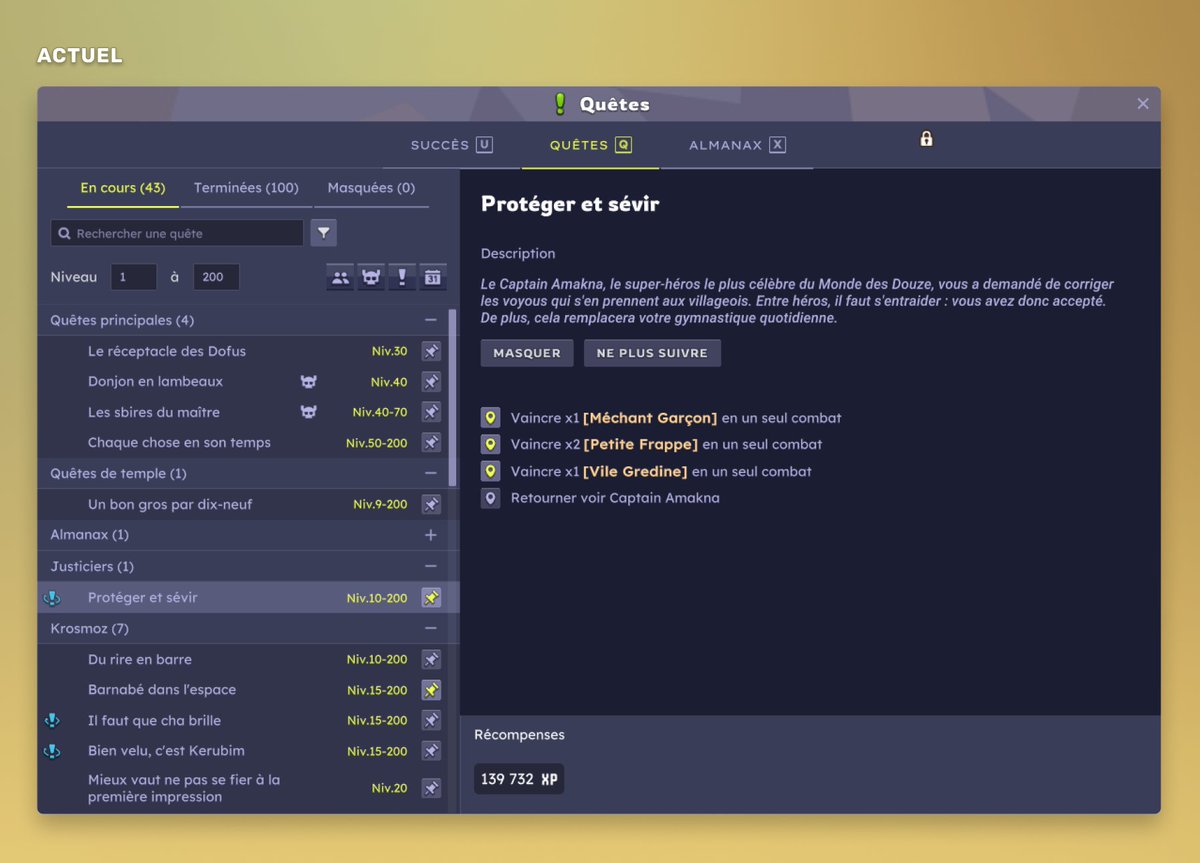The width and height of the screenshot is (1200, 863).
Task: Close the Quêtes window
Action: tap(1143, 104)
